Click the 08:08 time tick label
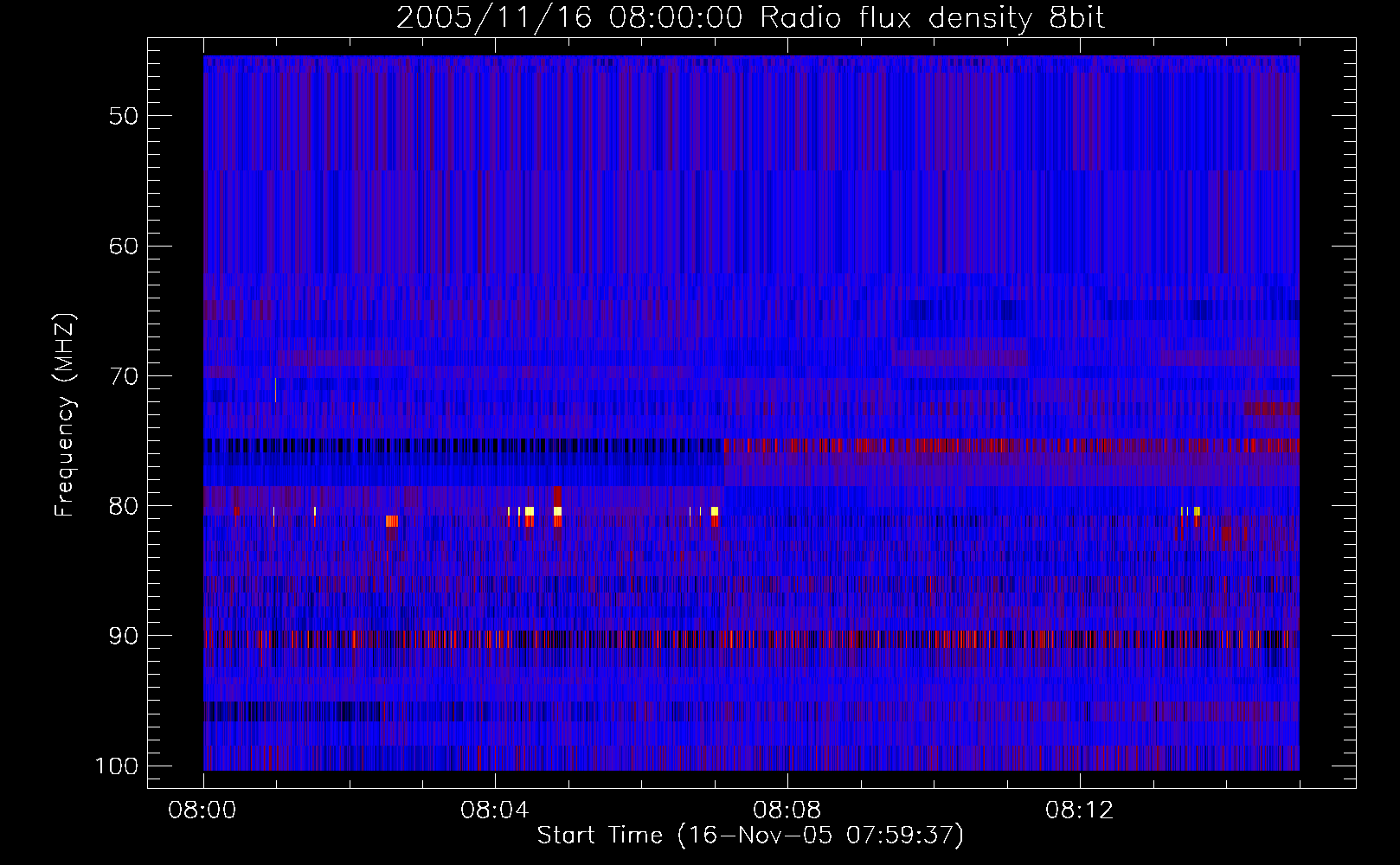The height and width of the screenshot is (865, 1400). (787, 811)
